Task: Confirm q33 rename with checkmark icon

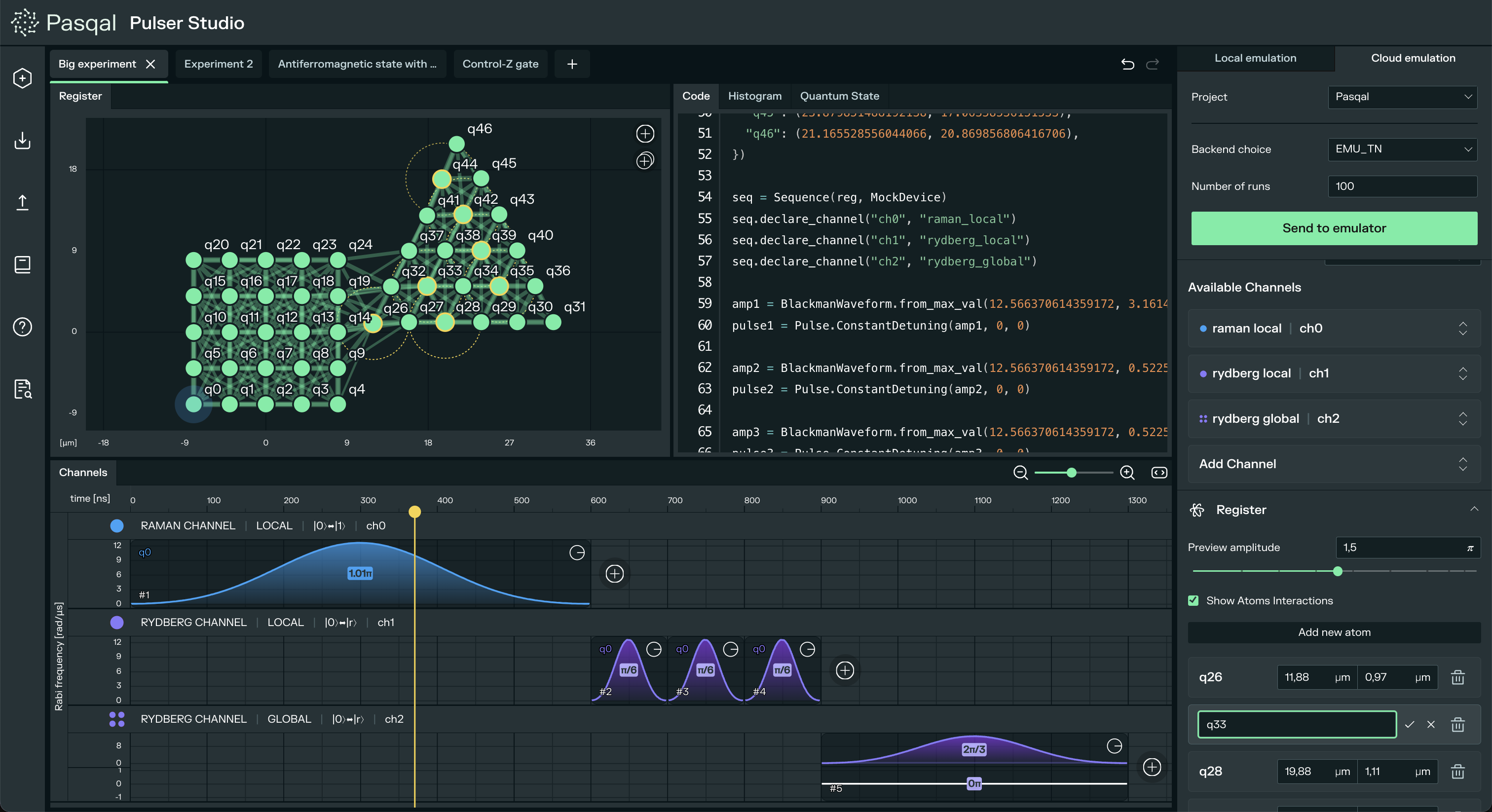Action: click(1410, 725)
